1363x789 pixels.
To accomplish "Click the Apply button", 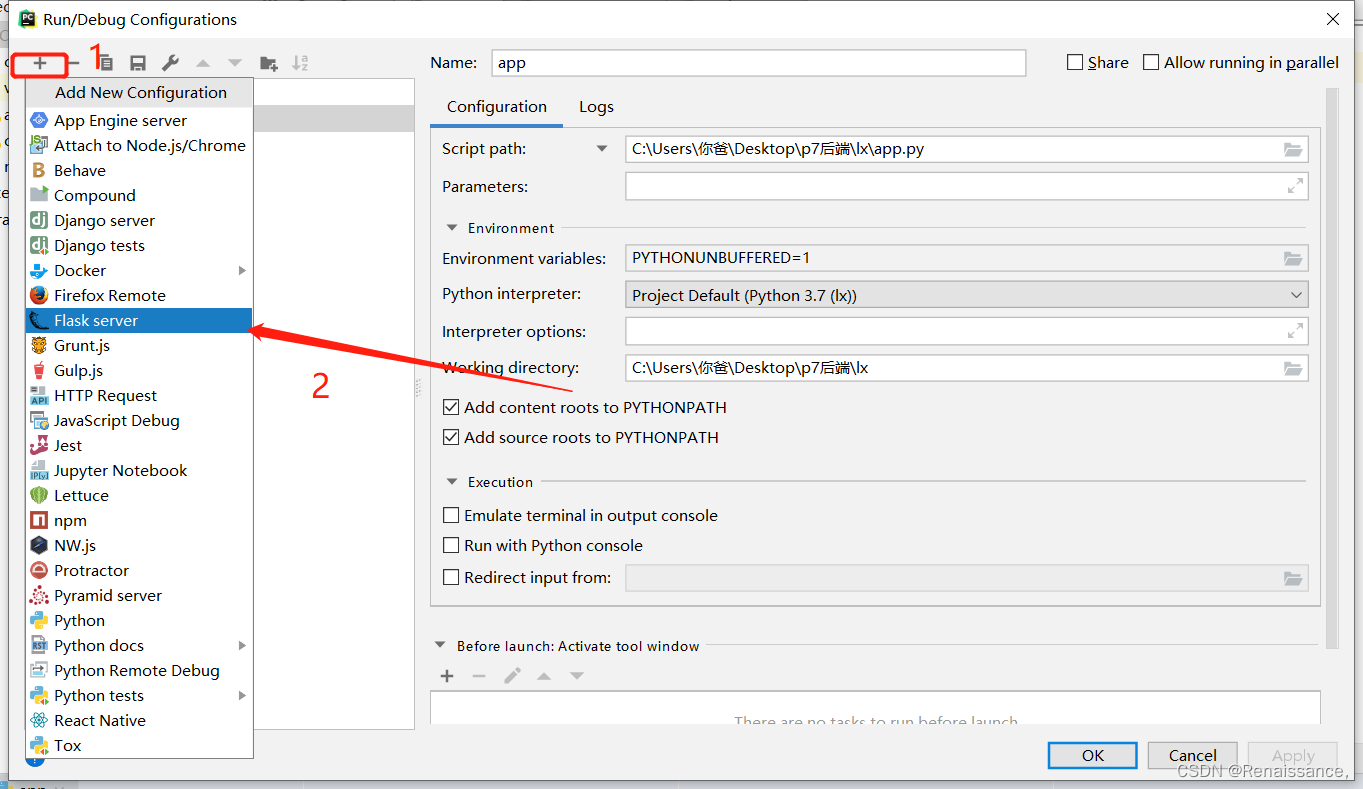I will click(1294, 755).
